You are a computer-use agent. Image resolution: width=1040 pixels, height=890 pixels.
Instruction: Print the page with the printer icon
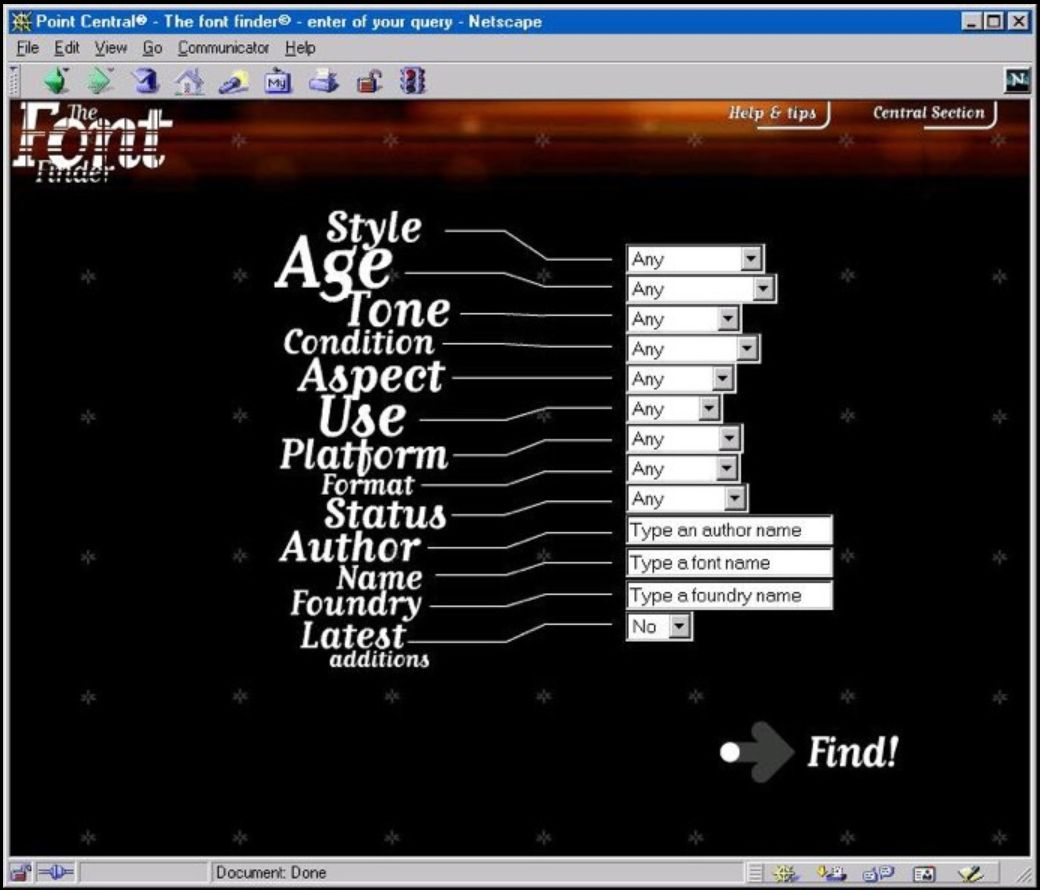[324, 82]
